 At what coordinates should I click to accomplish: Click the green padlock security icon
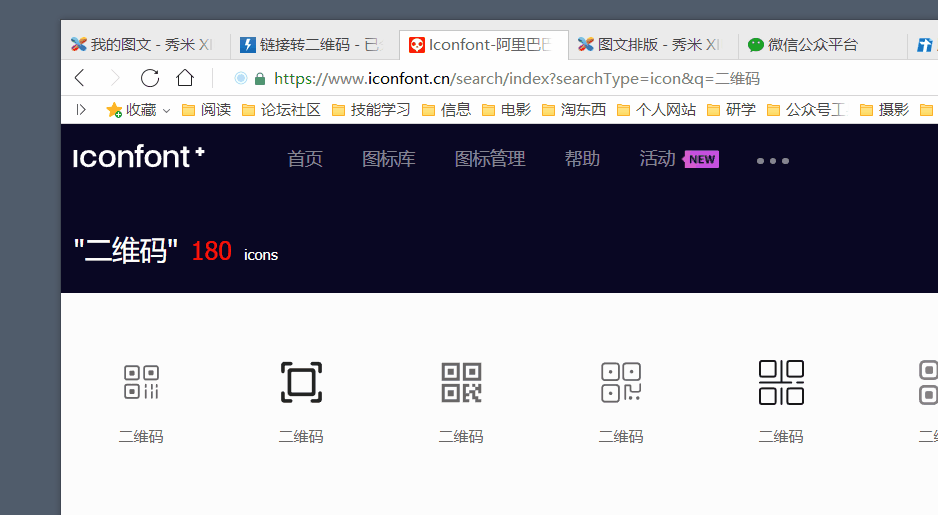point(260,79)
